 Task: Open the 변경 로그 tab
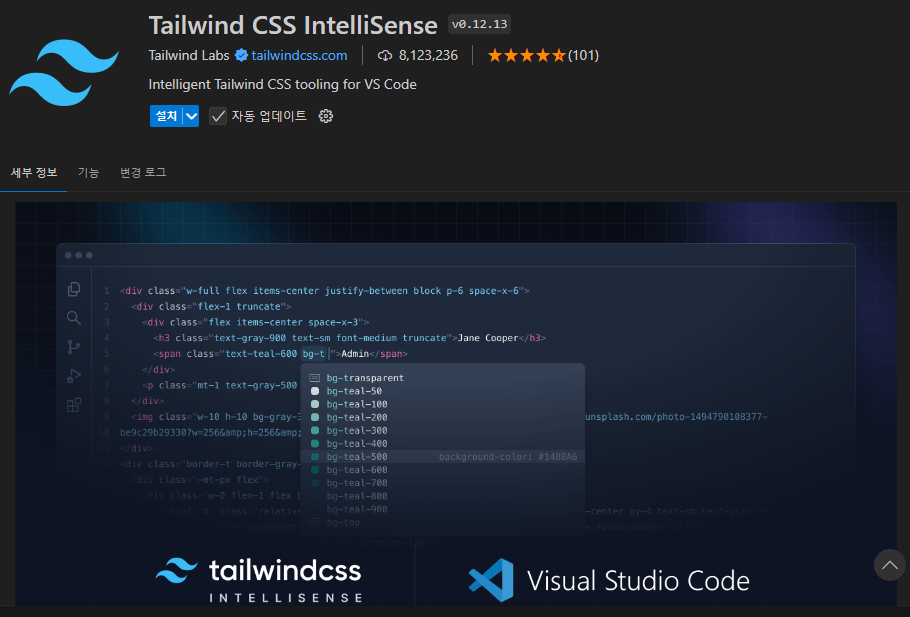coord(141,171)
